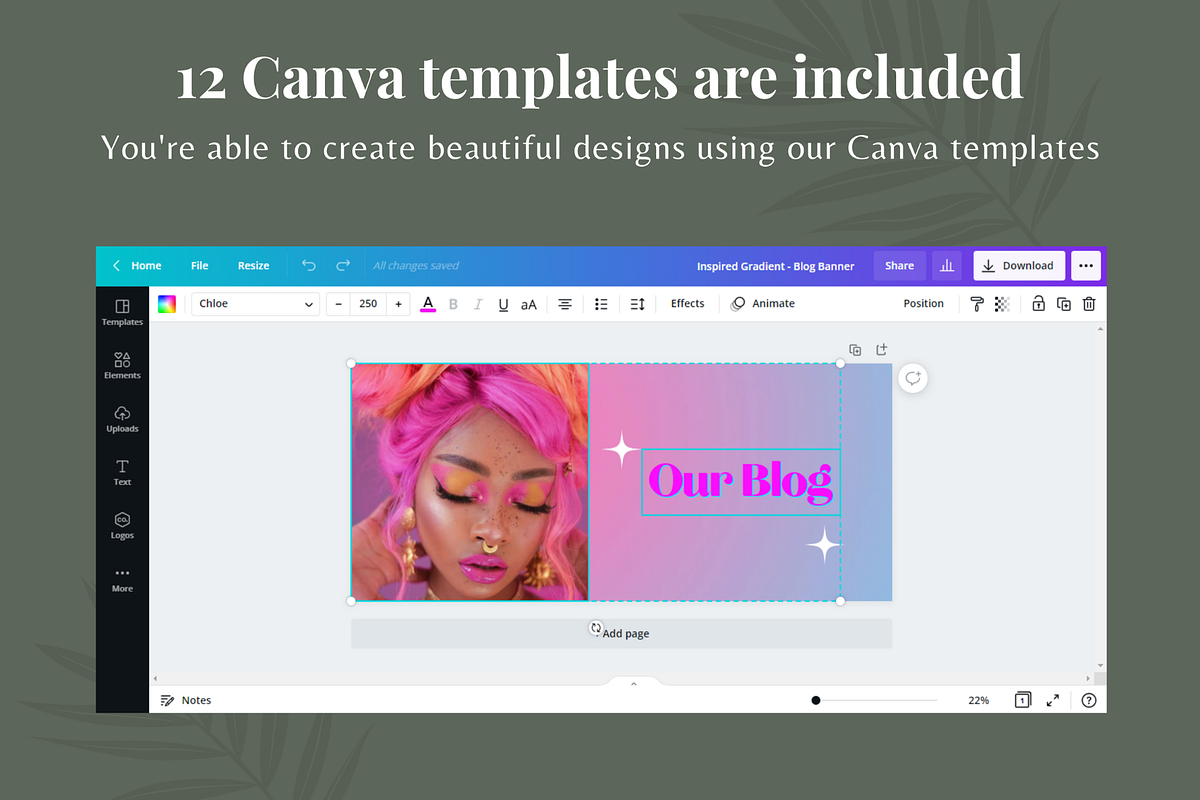Image resolution: width=1200 pixels, height=800 pixels.
Task: Open the Chloe font dropdown
Action: coord(255,304)
